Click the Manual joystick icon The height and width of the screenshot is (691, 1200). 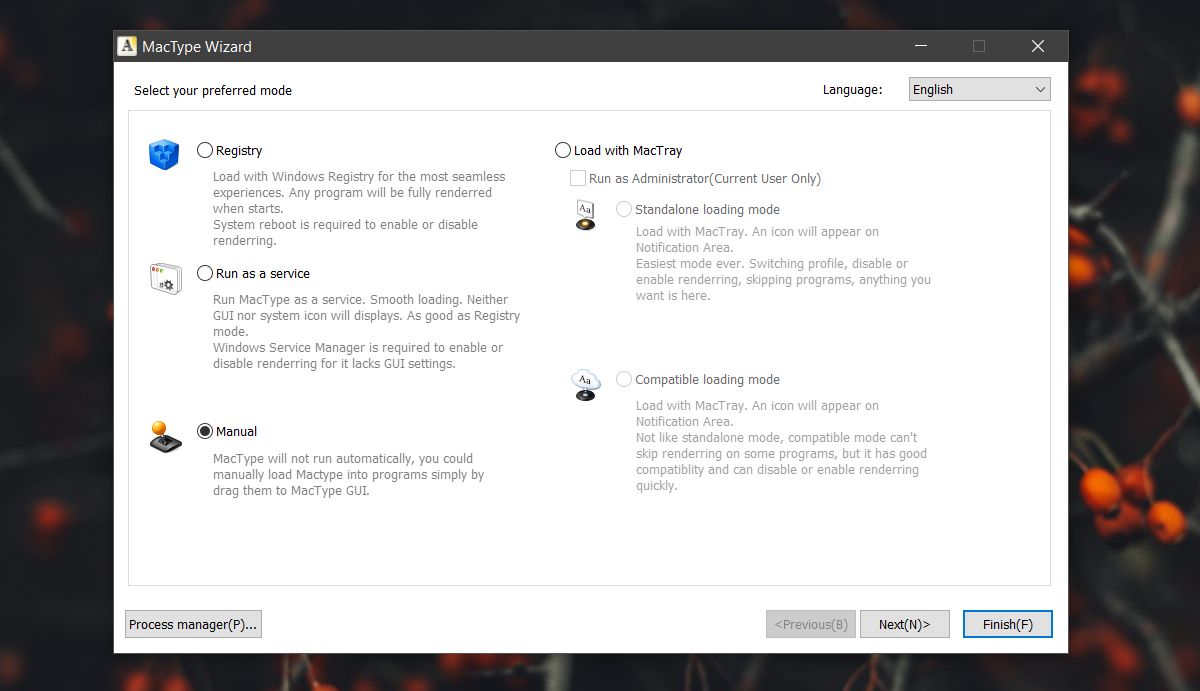coord(165,437)
